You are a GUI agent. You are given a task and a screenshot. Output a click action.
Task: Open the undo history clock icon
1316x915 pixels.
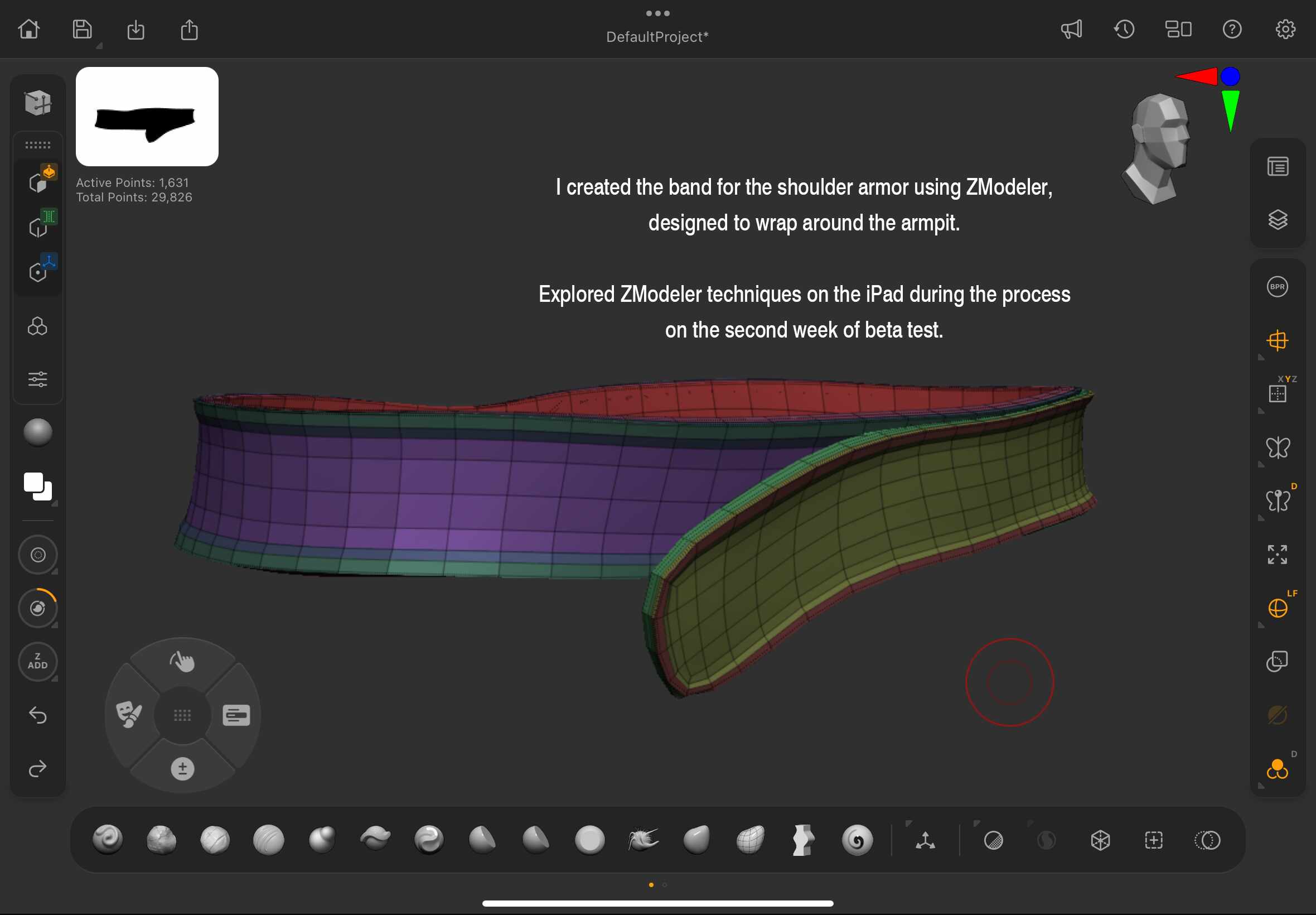tap(1124, 28)
